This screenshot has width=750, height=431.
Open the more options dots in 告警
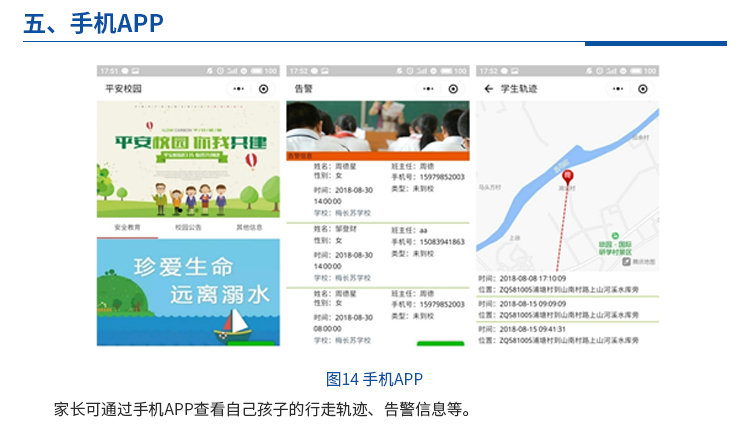pyautogui.click(x=428, y=88)
